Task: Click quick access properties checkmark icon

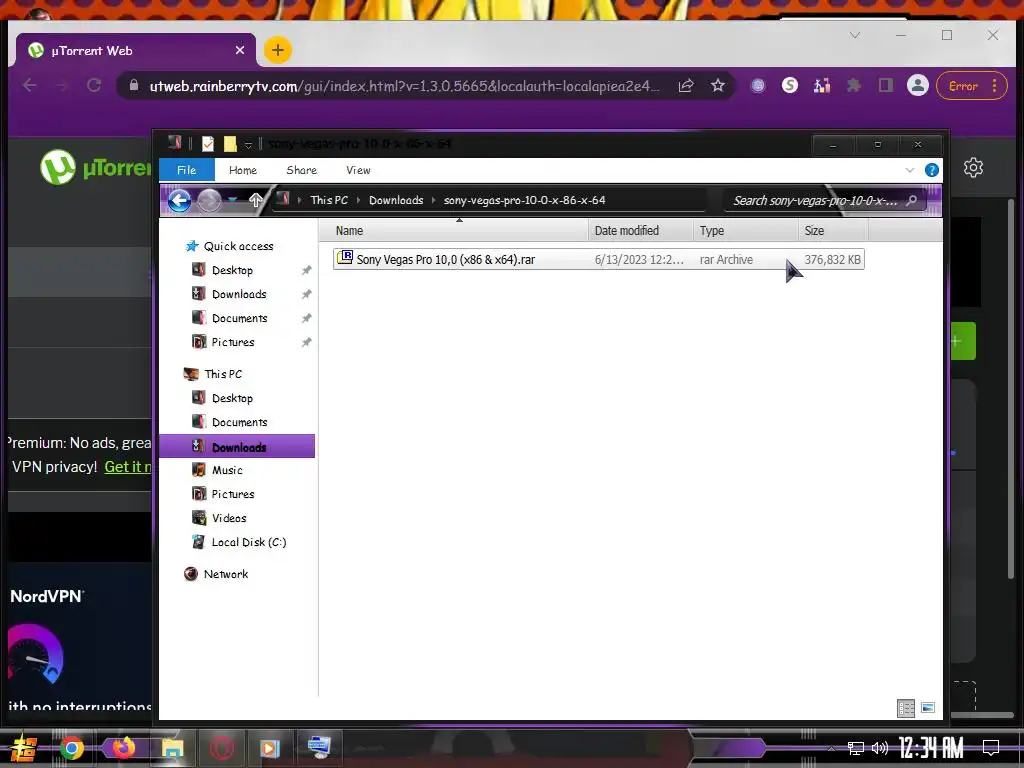Action: pos(208,144)
